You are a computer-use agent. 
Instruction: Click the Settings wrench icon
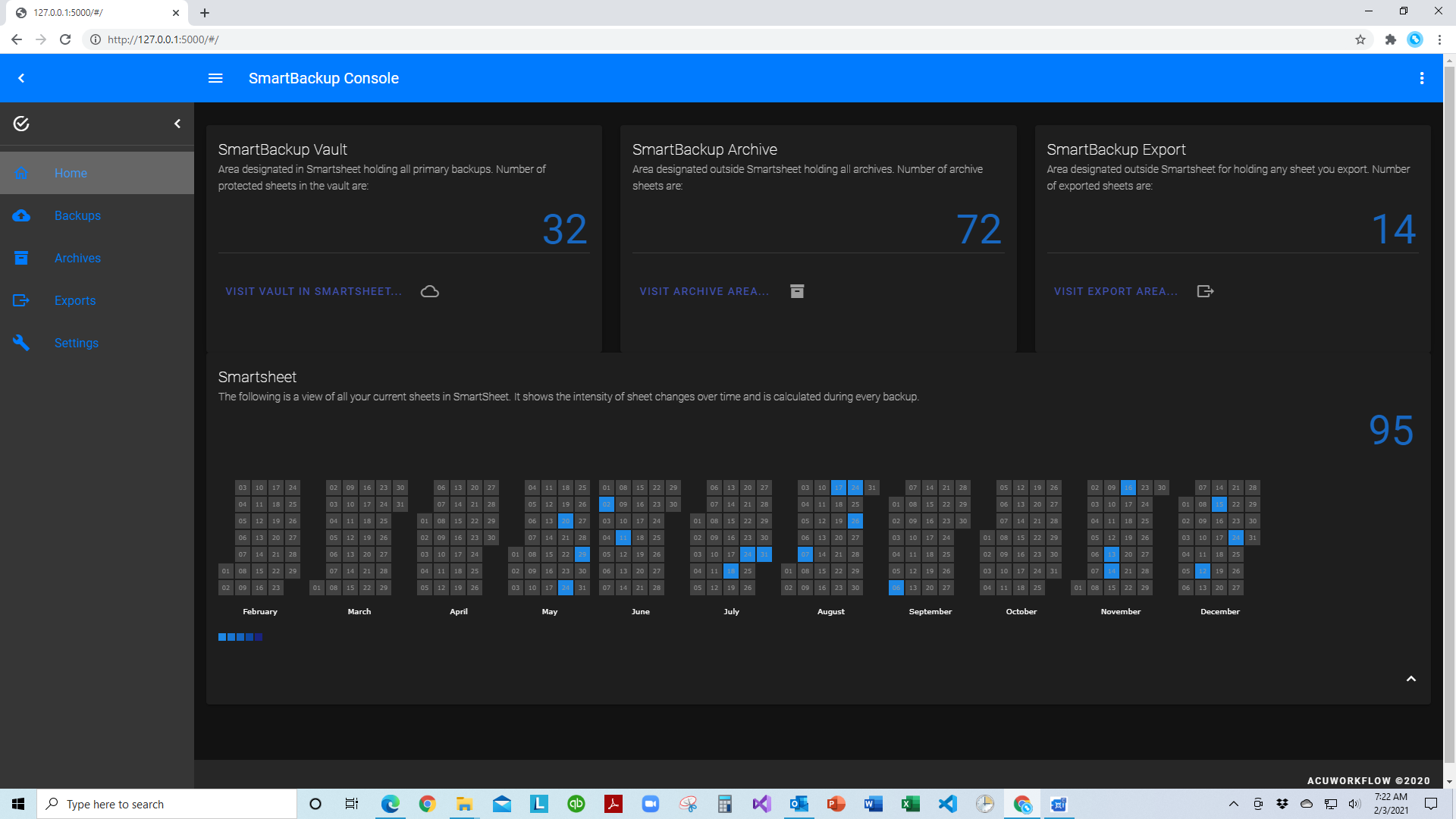pyautogui.click(x=21, y=343)
